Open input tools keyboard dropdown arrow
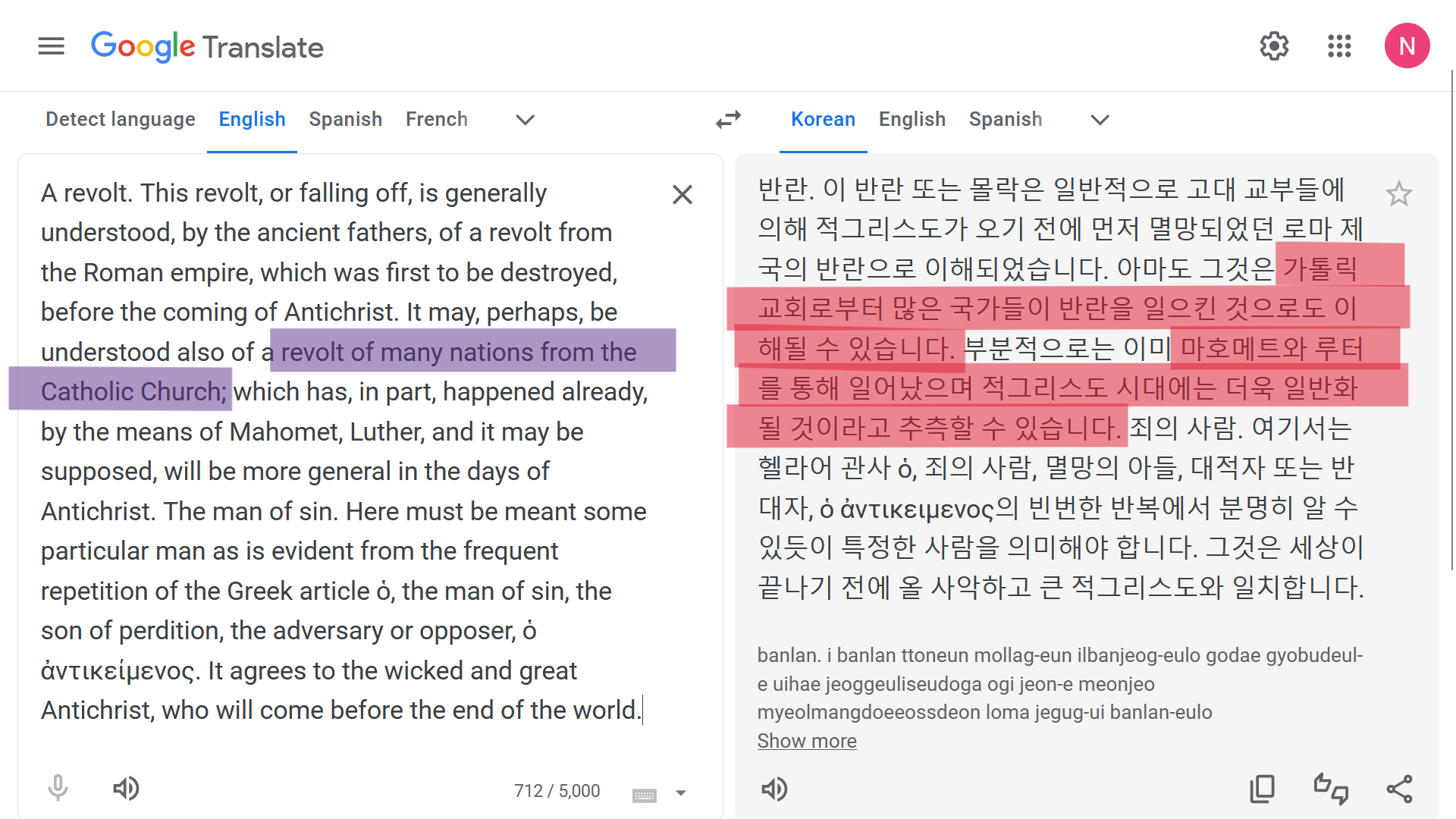 [x=681, y=793]
